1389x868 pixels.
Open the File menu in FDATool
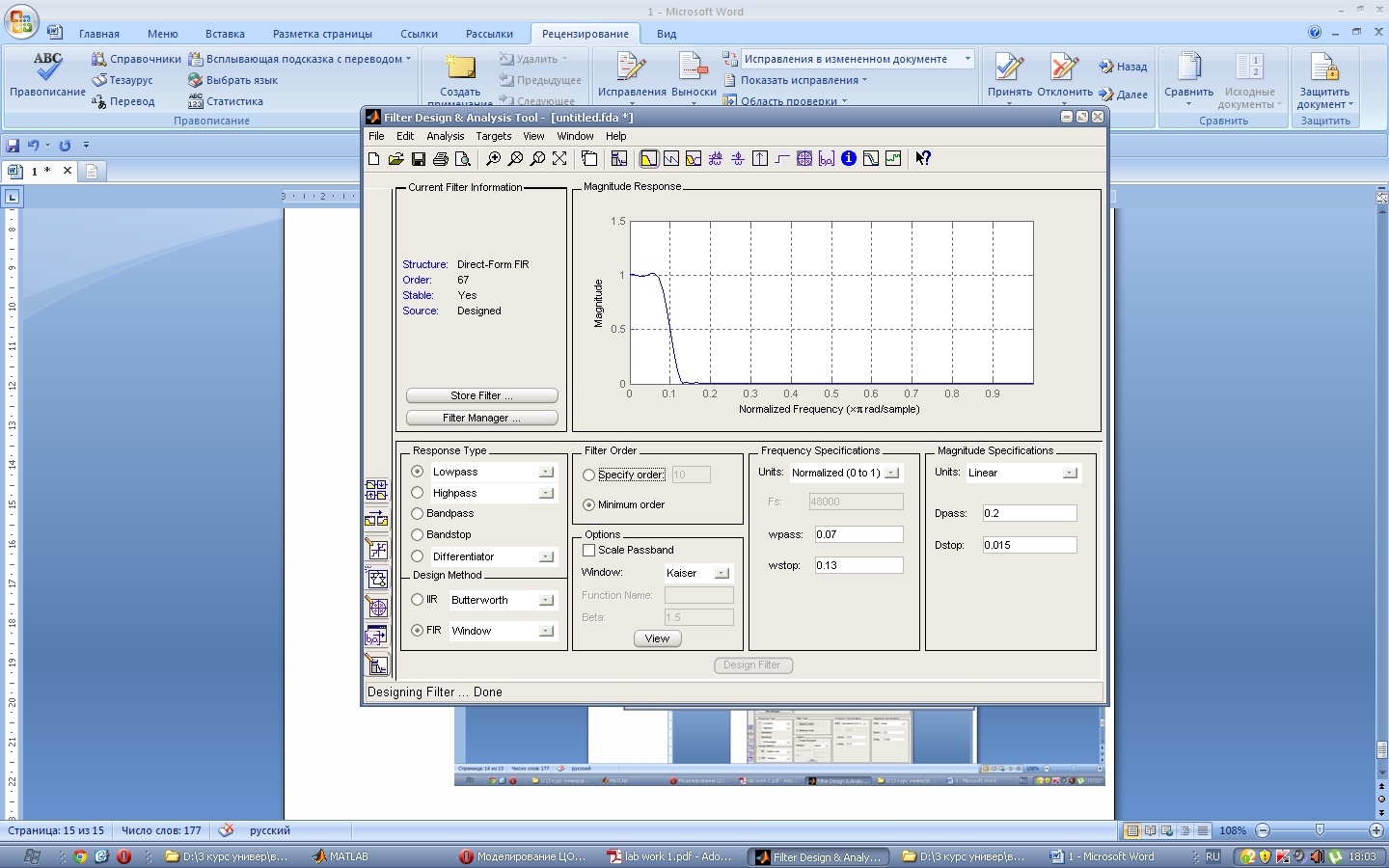376,137
